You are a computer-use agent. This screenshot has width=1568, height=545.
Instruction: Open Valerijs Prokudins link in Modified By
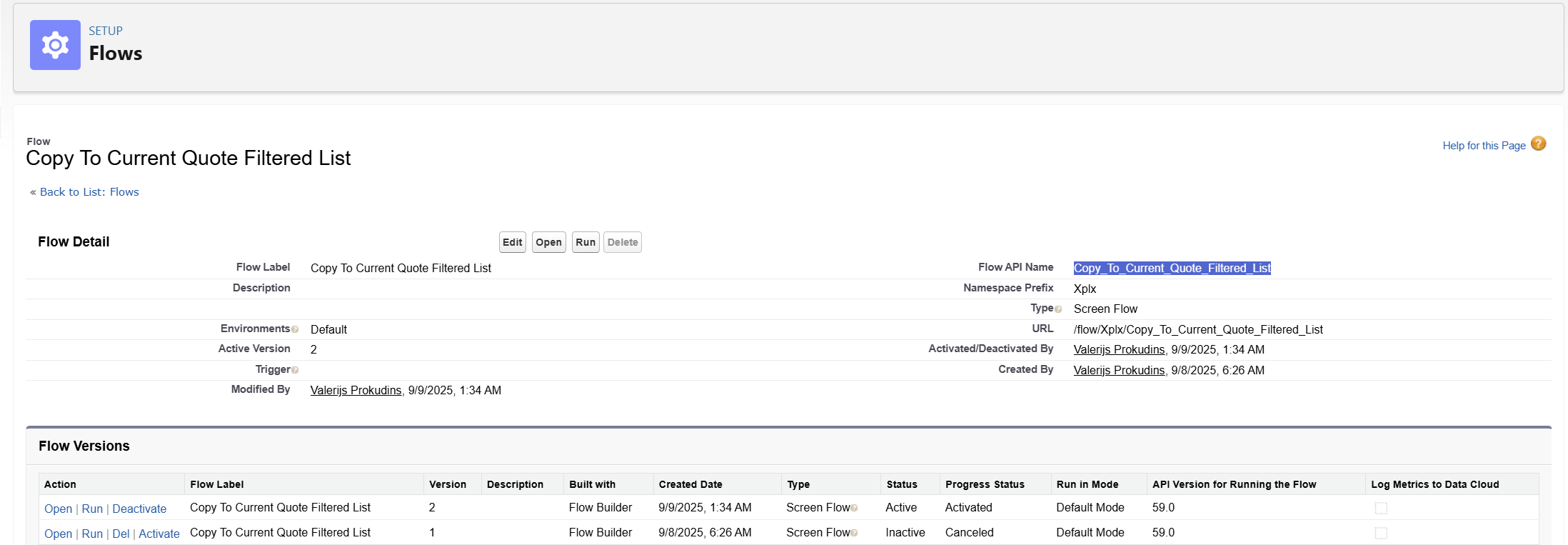tap(356, 390)
